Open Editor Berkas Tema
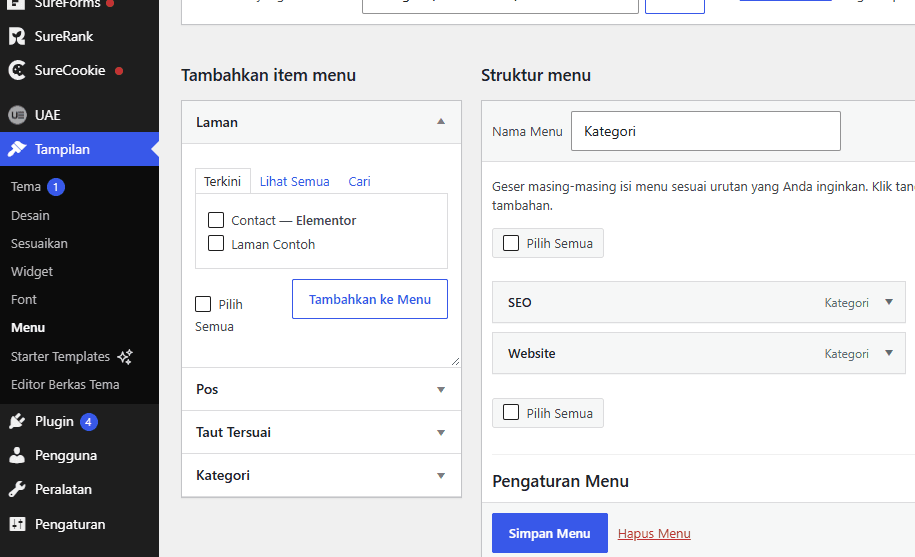The height and width of the screenshot is (557, 915). (x=65, y=384)
